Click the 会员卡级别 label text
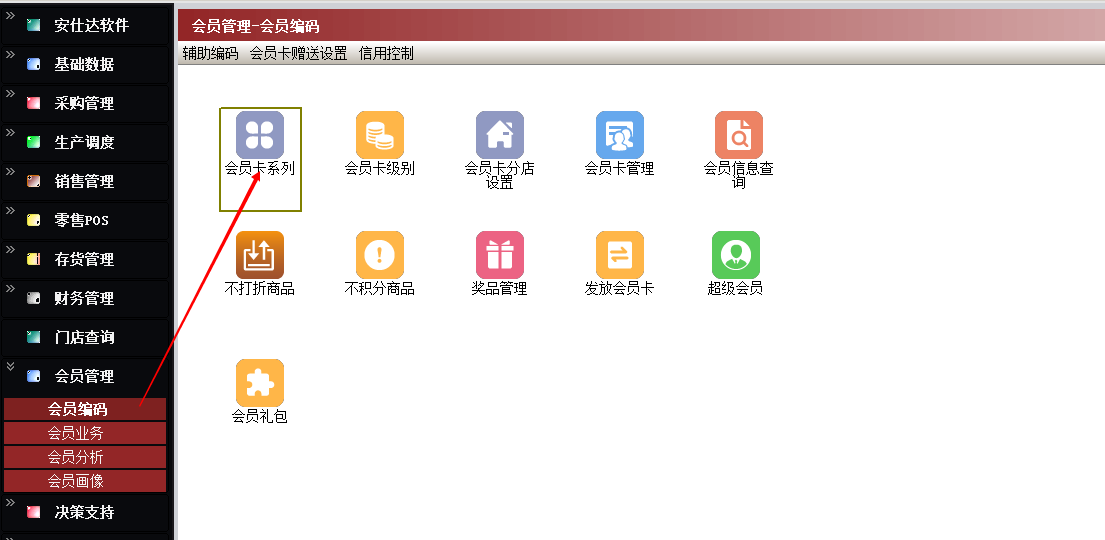 tap(379, 168)
